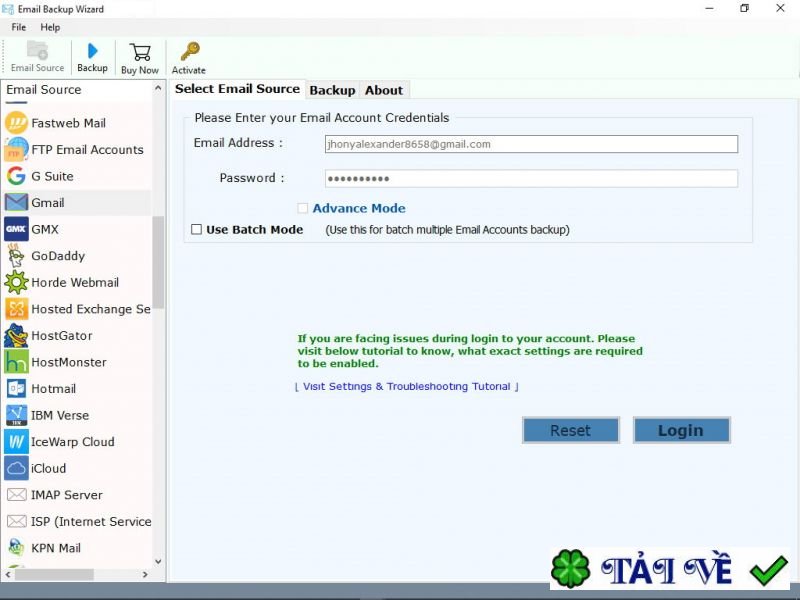
Task: Choose Horde Webmail gear icon
Action: coord(16,282)
